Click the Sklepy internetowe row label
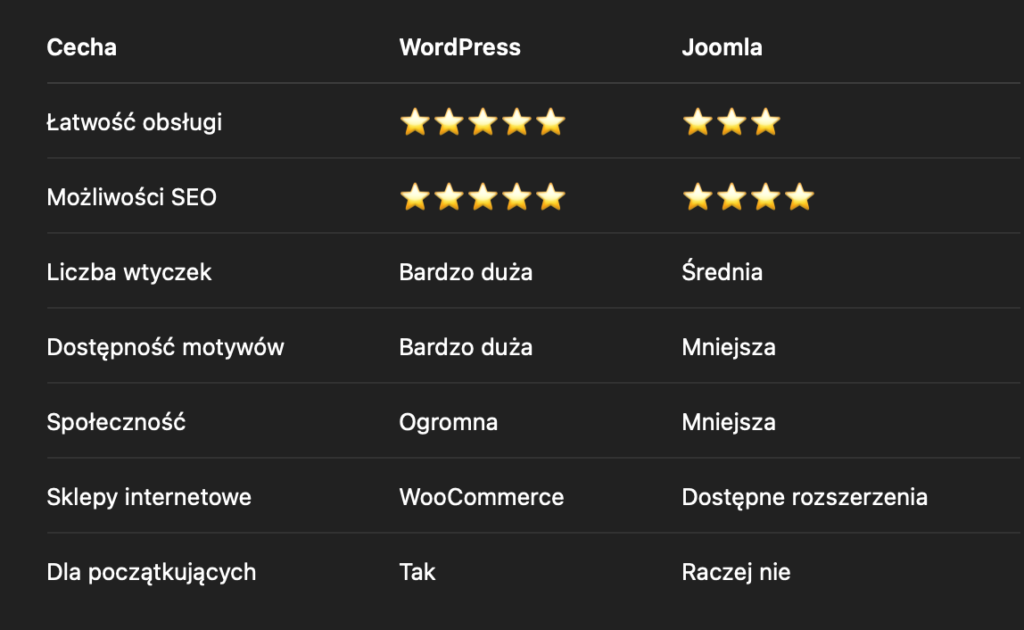Image resolution: width=1024 pixels, height=630 pixels. (149, 497)
